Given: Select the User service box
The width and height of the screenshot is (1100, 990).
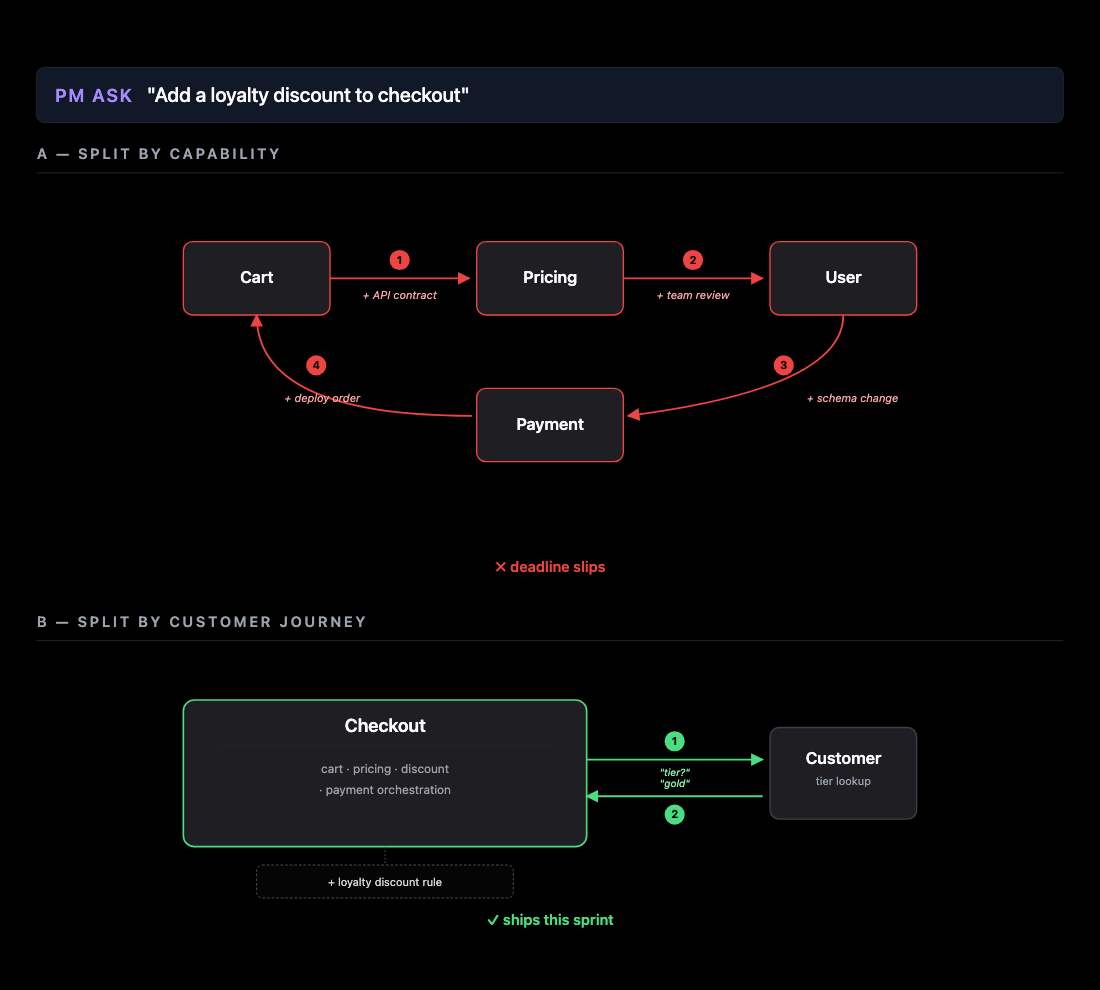Looking at the screenshot, I should 843,278.
